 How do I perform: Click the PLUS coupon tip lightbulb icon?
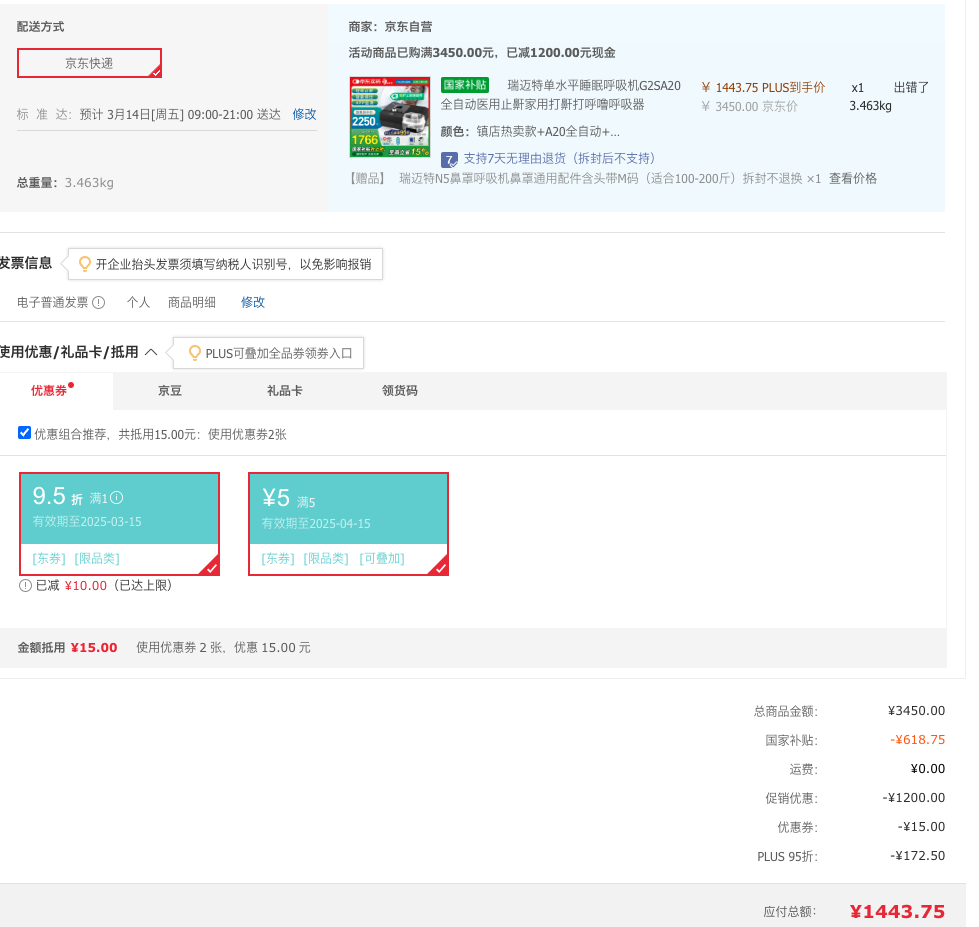pyautogui.click(x=194, y=353)
